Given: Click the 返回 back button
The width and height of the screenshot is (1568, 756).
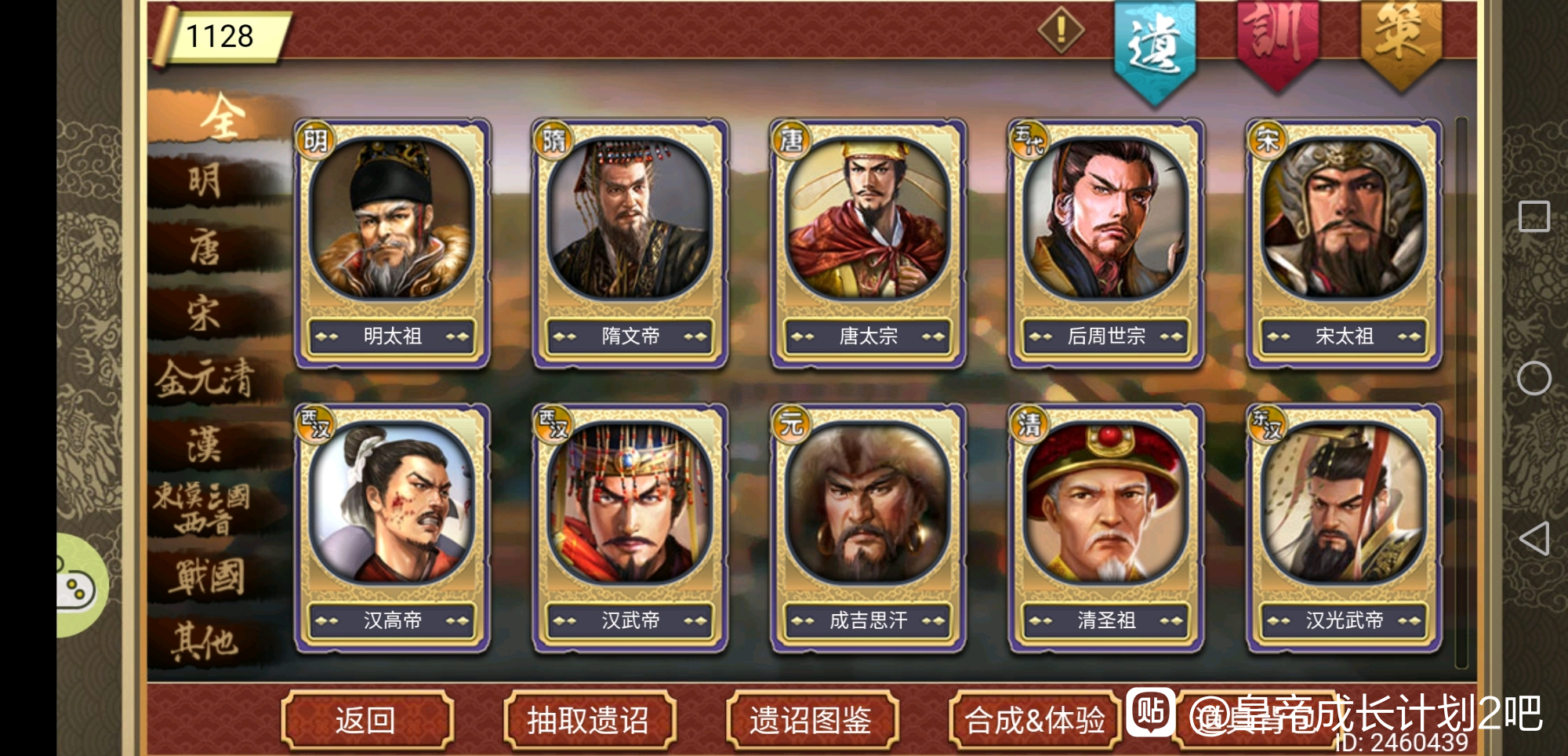Looking at the screenshot, I should pyautogui.click(x=366, y=719).
